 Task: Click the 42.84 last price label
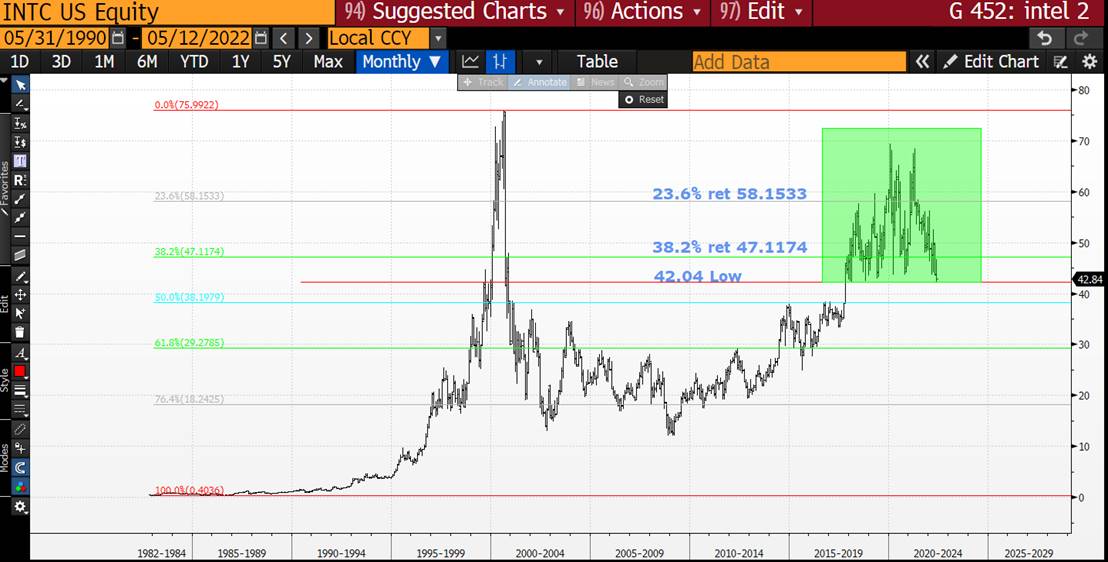tap(1090, 279)
